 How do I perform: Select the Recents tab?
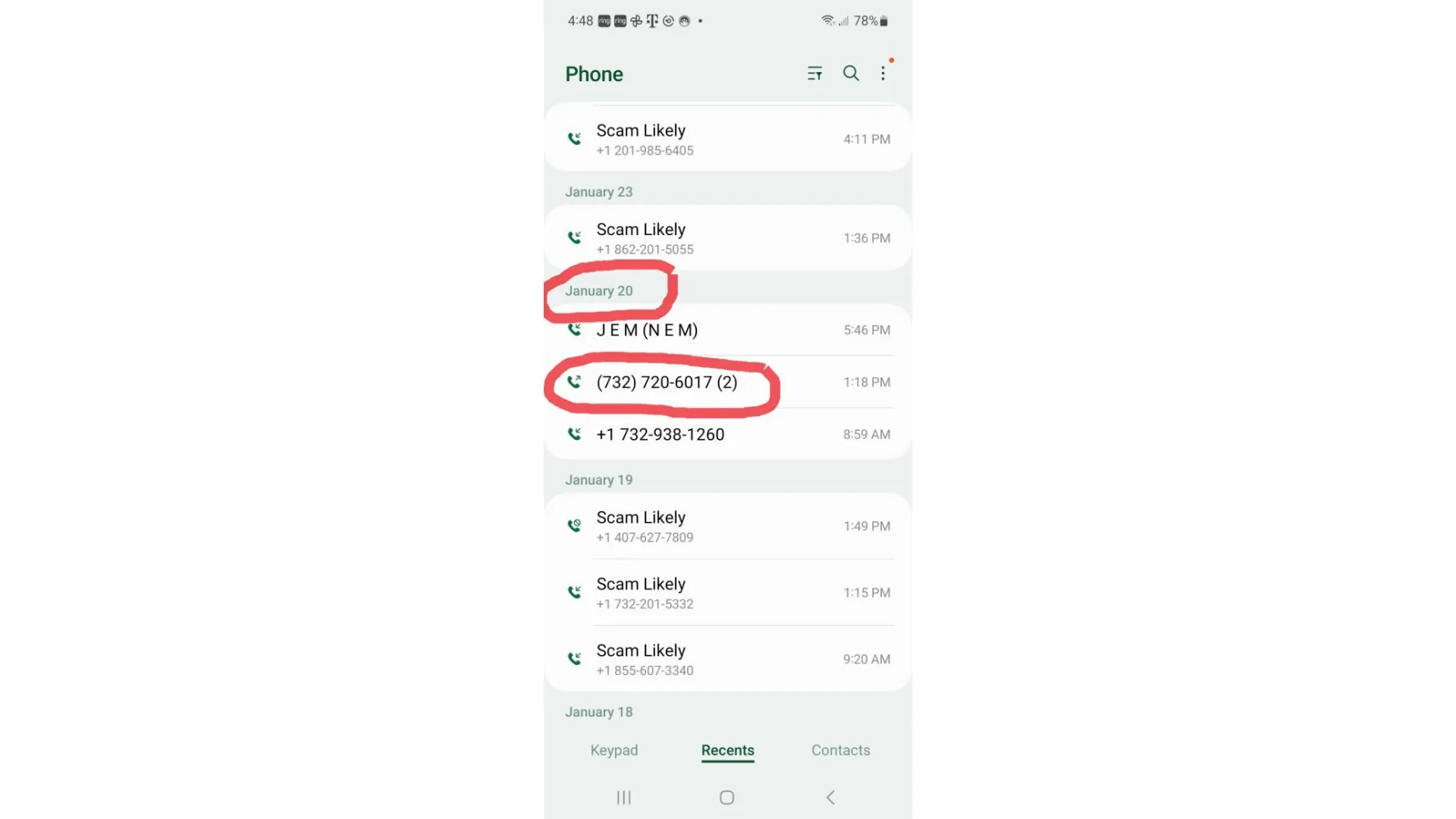point(728,750)
